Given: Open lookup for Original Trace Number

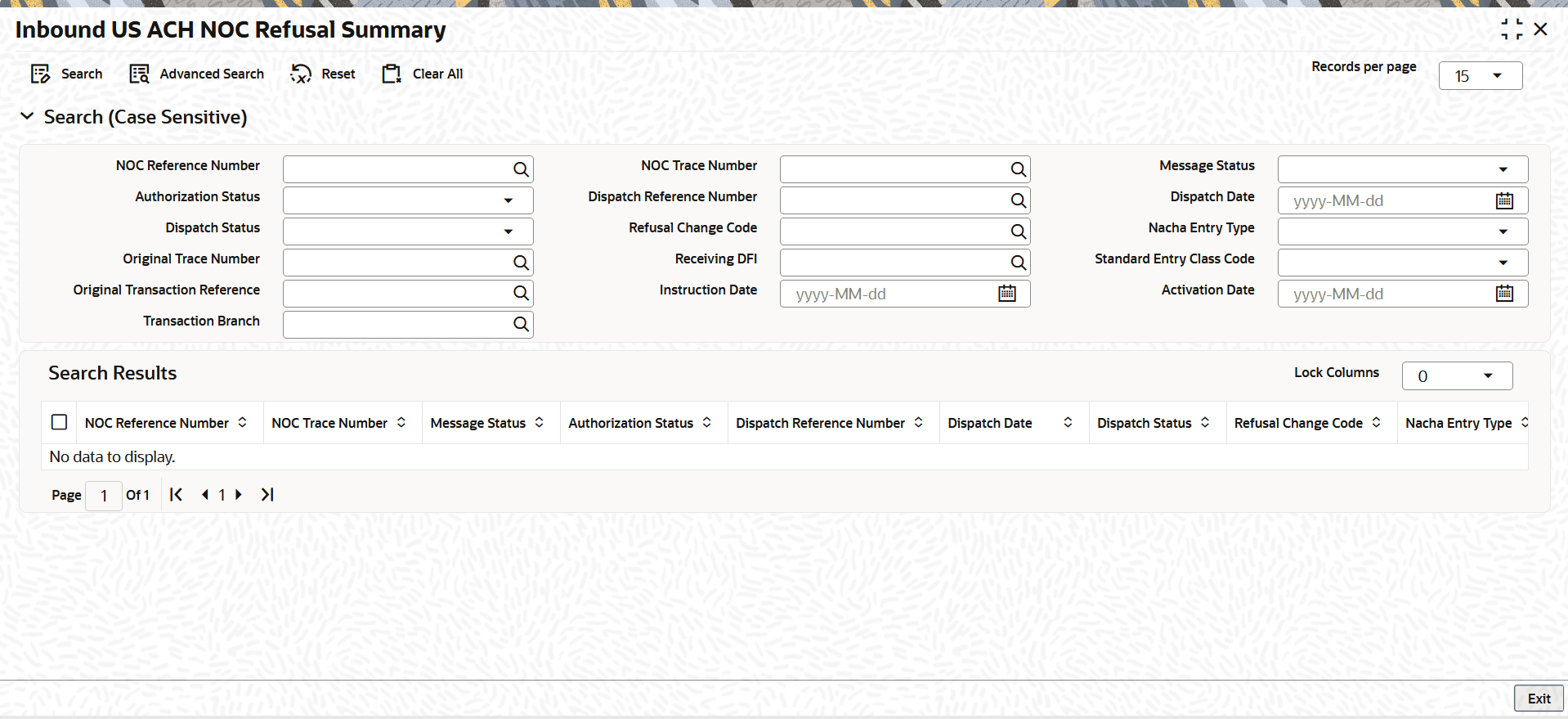Looking at the screenshot, I should coord(521,263).
